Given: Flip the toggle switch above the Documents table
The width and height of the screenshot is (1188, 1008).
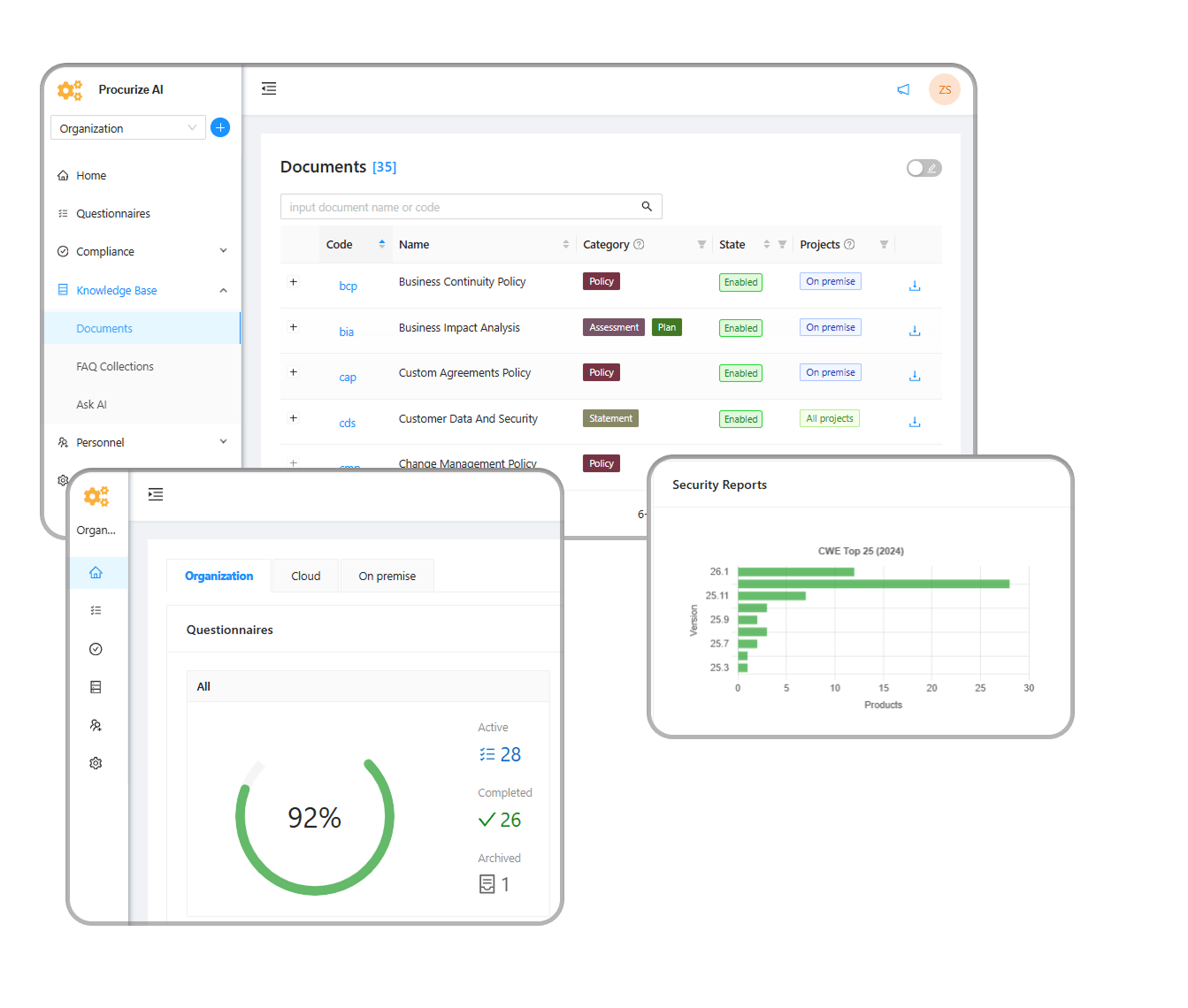Looking at the screenshot, I should (924, 167).
